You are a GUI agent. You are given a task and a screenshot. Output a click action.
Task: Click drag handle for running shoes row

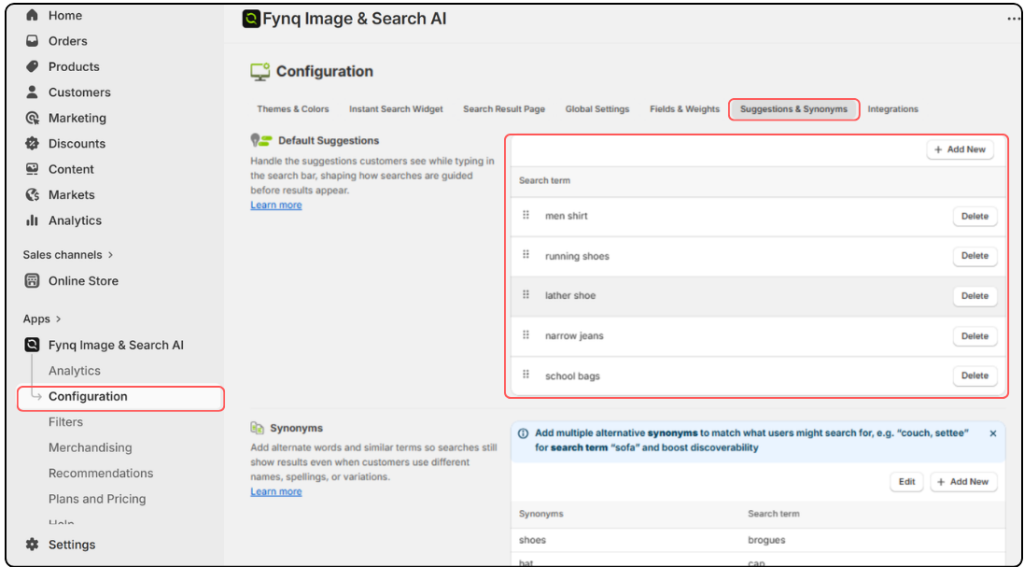pyautogui.click(x=526, y=255)
